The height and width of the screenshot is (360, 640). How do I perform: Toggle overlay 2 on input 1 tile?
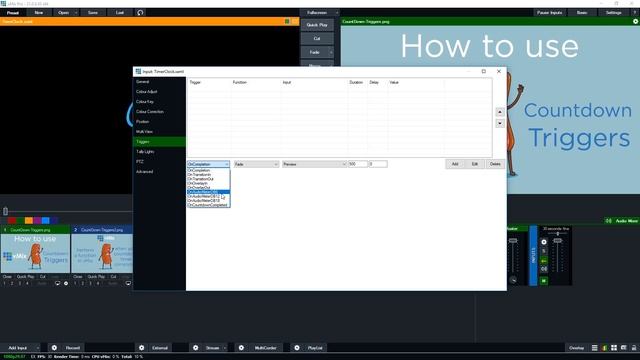click(x=12, y=283)
